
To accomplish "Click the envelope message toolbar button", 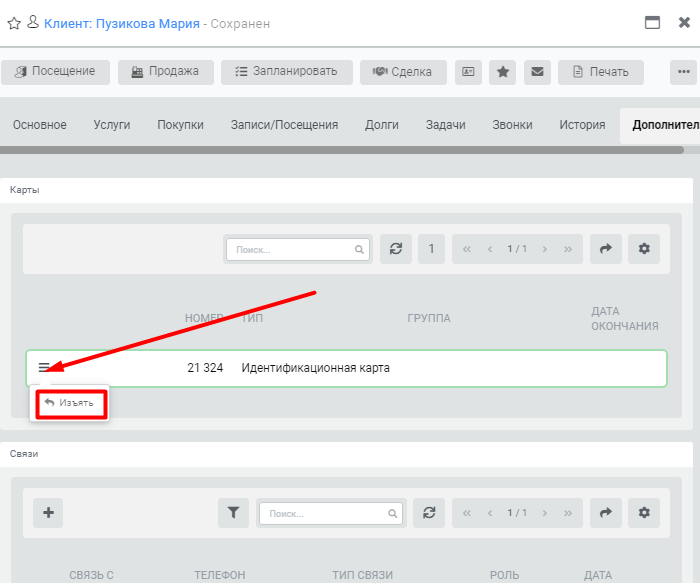I will tap(537, 72).
